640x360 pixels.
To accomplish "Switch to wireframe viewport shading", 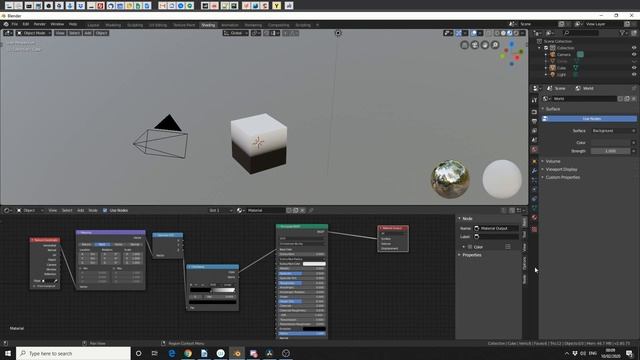I will (497, 33).
